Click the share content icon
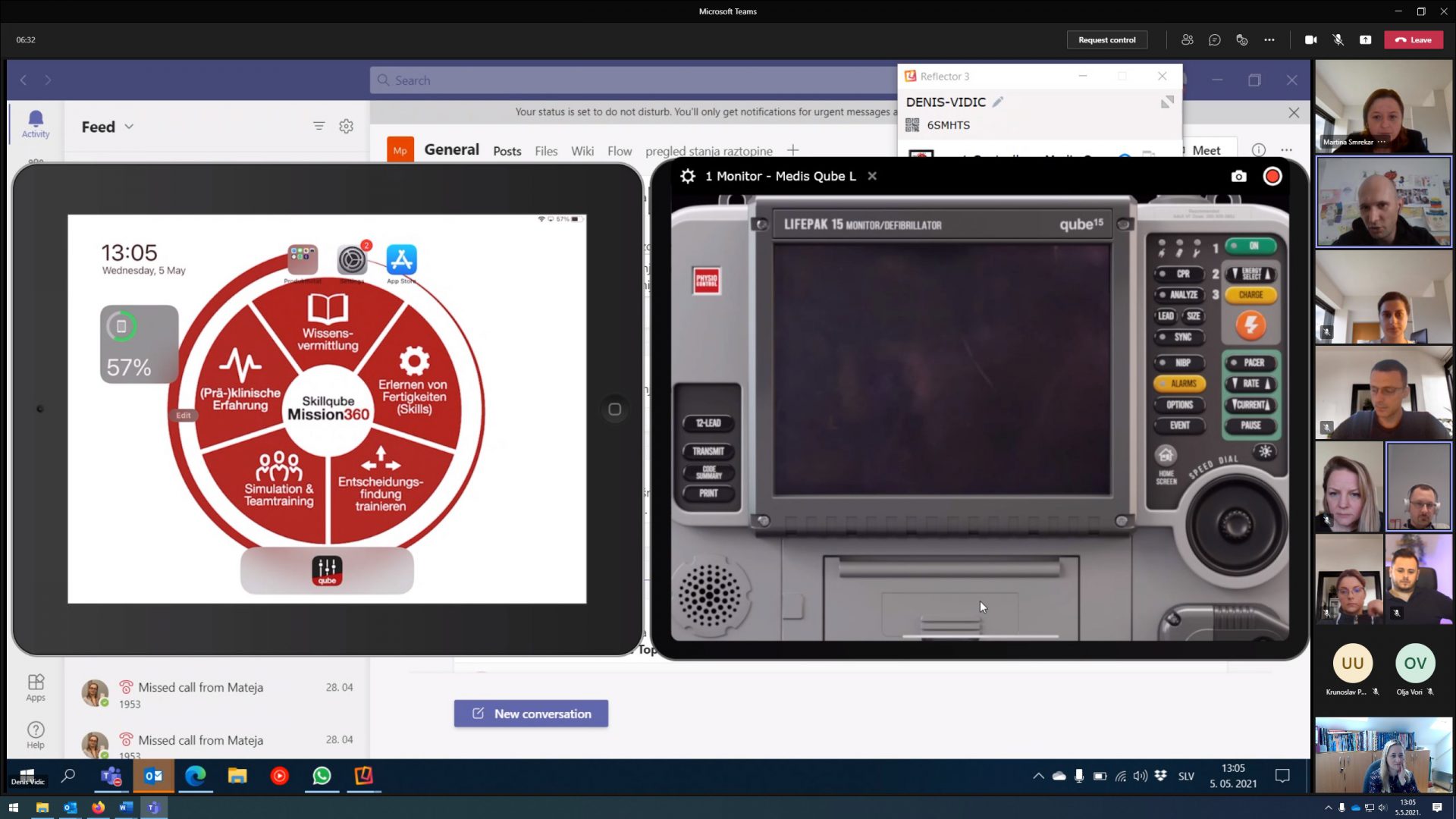The height and width of the screenshot is (819, 1456). pyautogui.click(x=1365, y=39)
